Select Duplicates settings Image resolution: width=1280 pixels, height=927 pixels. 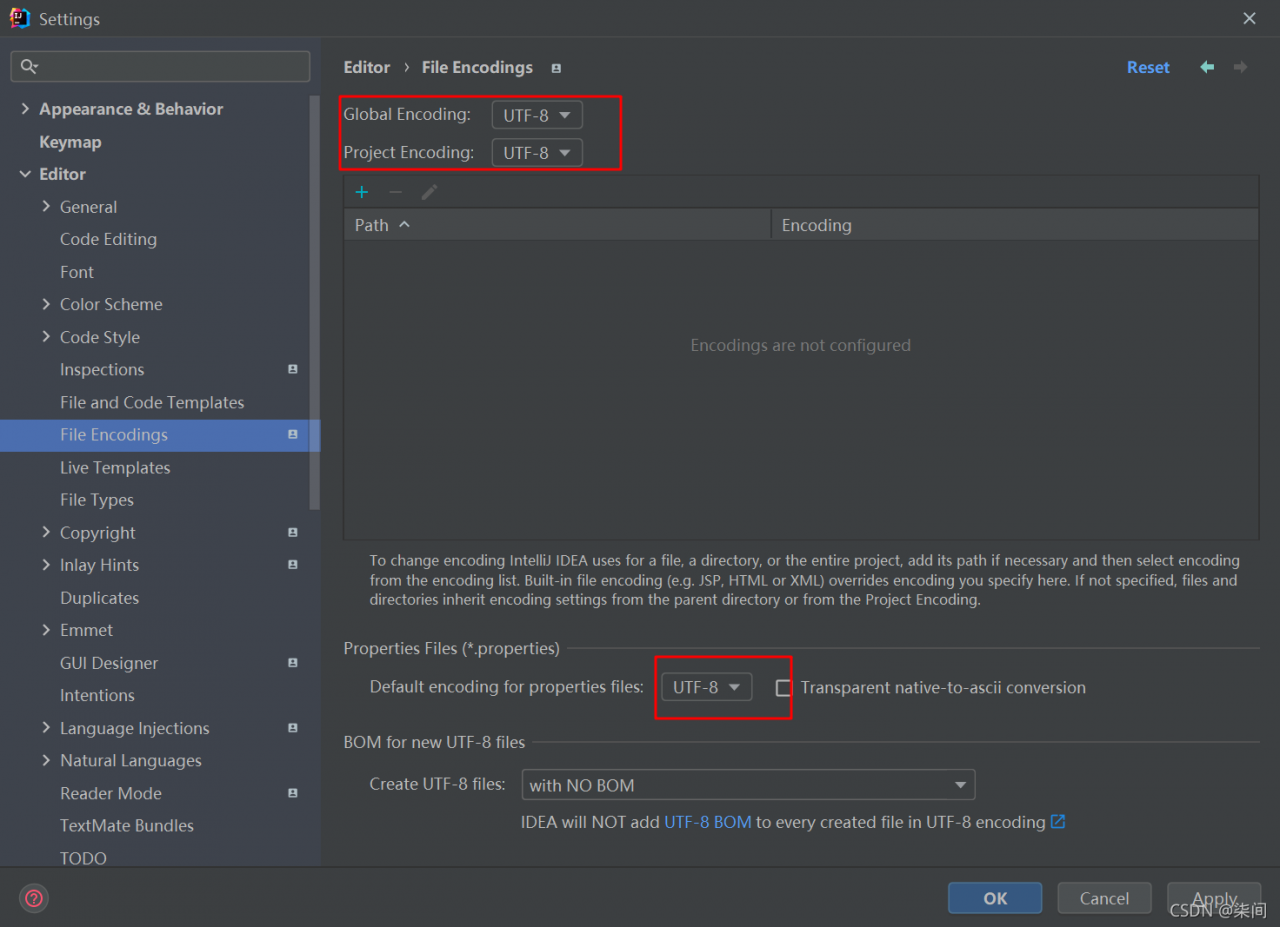(99, 598)
